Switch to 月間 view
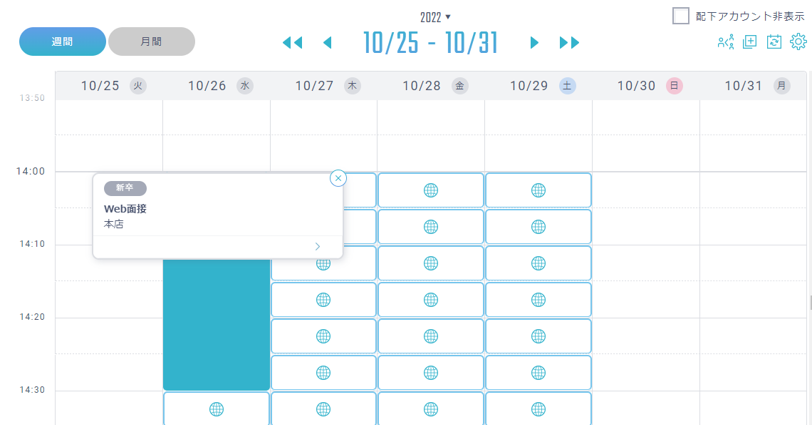Image resolution: width=812 pixels, height=425 pixels. [x=151, y=41]
